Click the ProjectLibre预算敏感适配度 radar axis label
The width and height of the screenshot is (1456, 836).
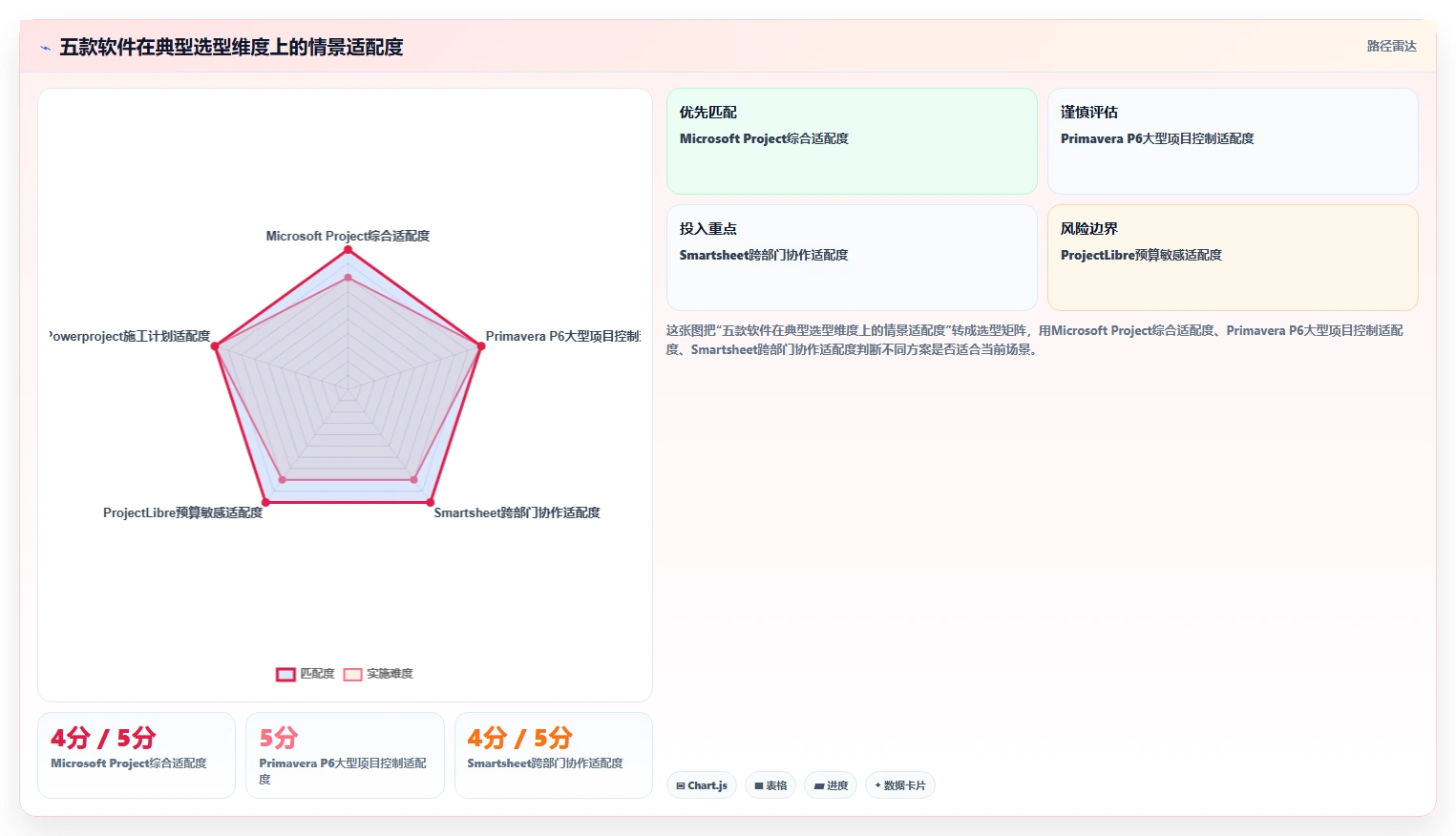[x=182, y=512]
